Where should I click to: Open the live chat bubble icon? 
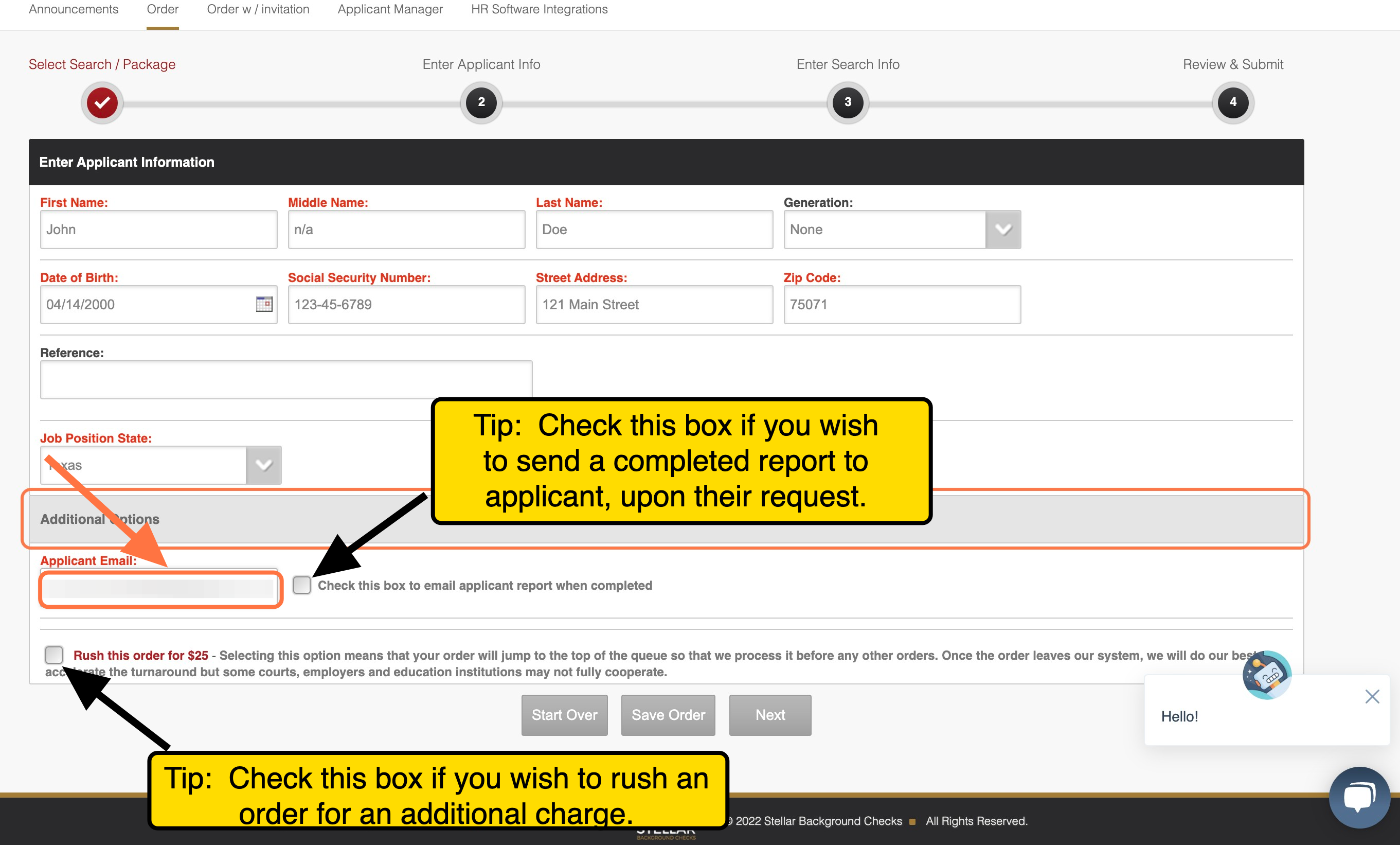click(x=1359, y=797)
